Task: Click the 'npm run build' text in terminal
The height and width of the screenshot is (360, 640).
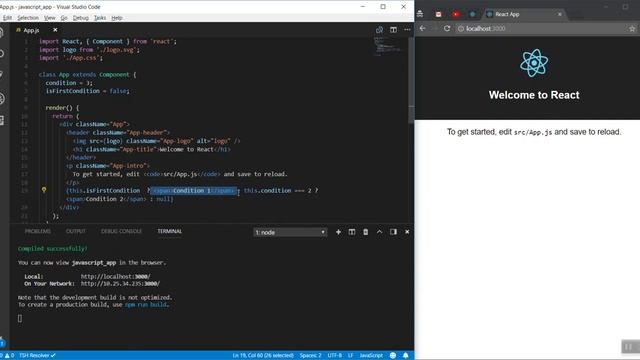Action: pos(146,304)
